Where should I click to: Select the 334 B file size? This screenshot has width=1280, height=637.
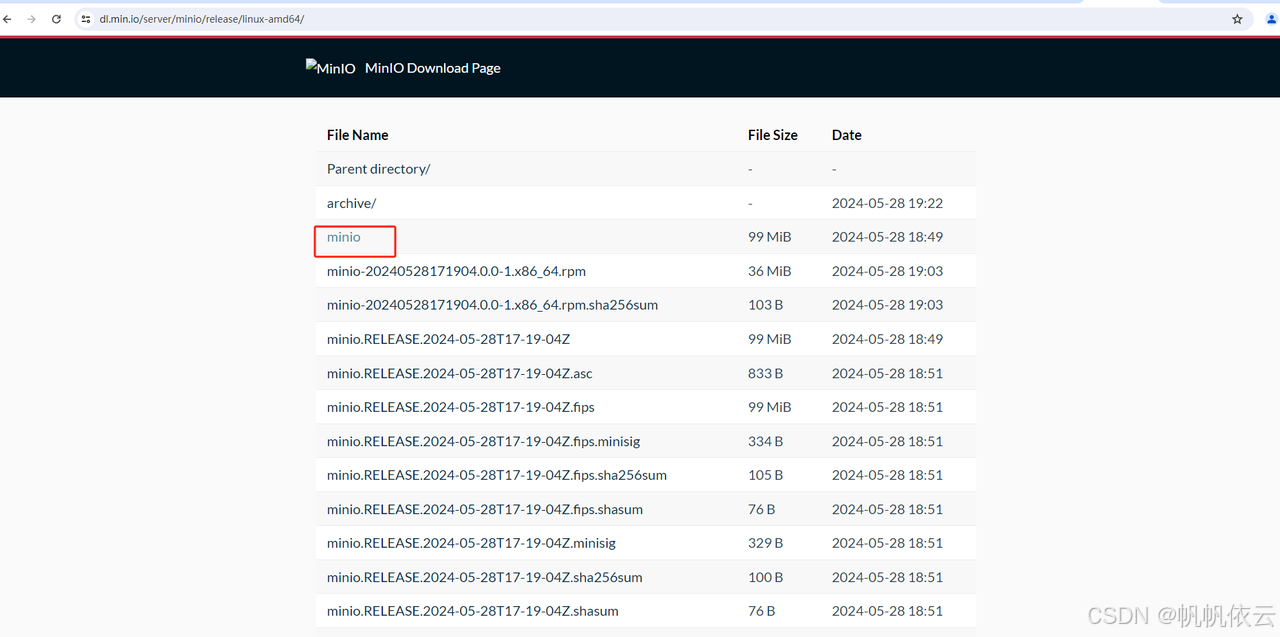pos(765,441)
